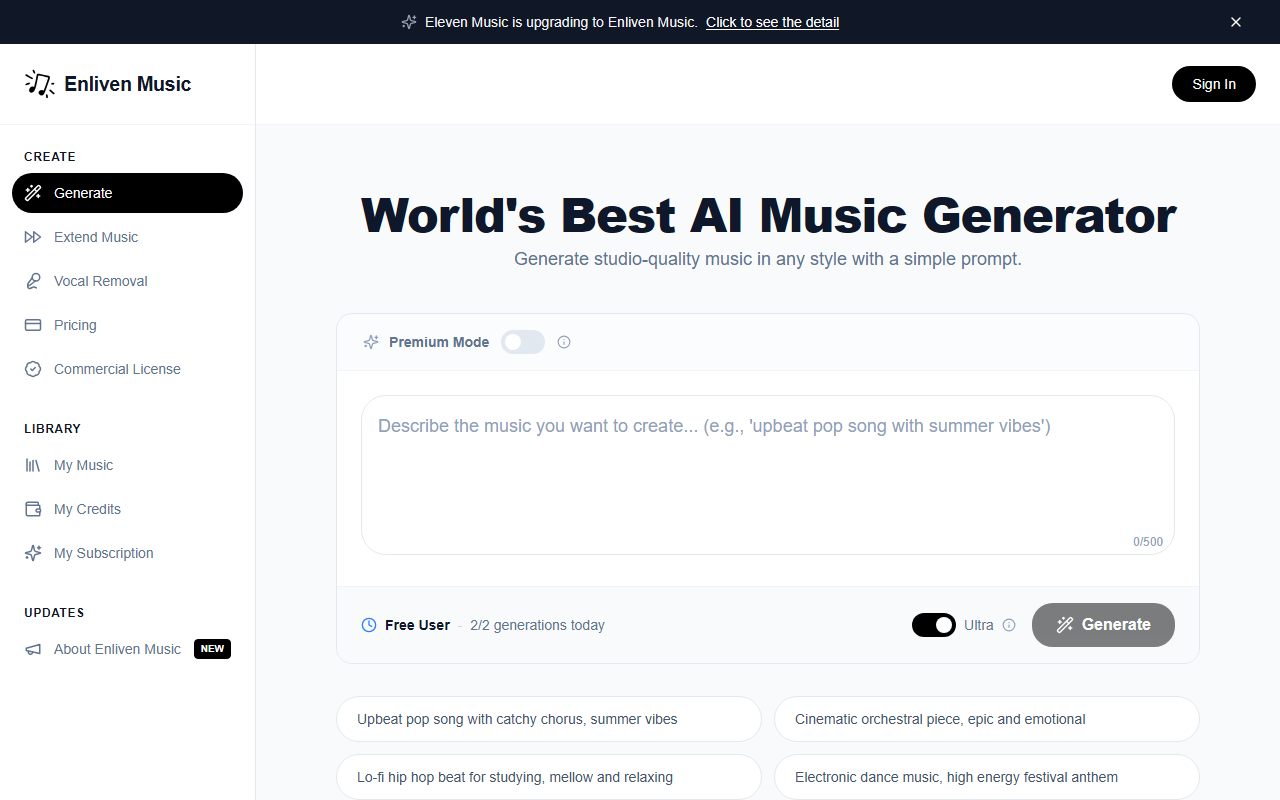
Task: Click the Sign In button
Action: pos(1214,84)
